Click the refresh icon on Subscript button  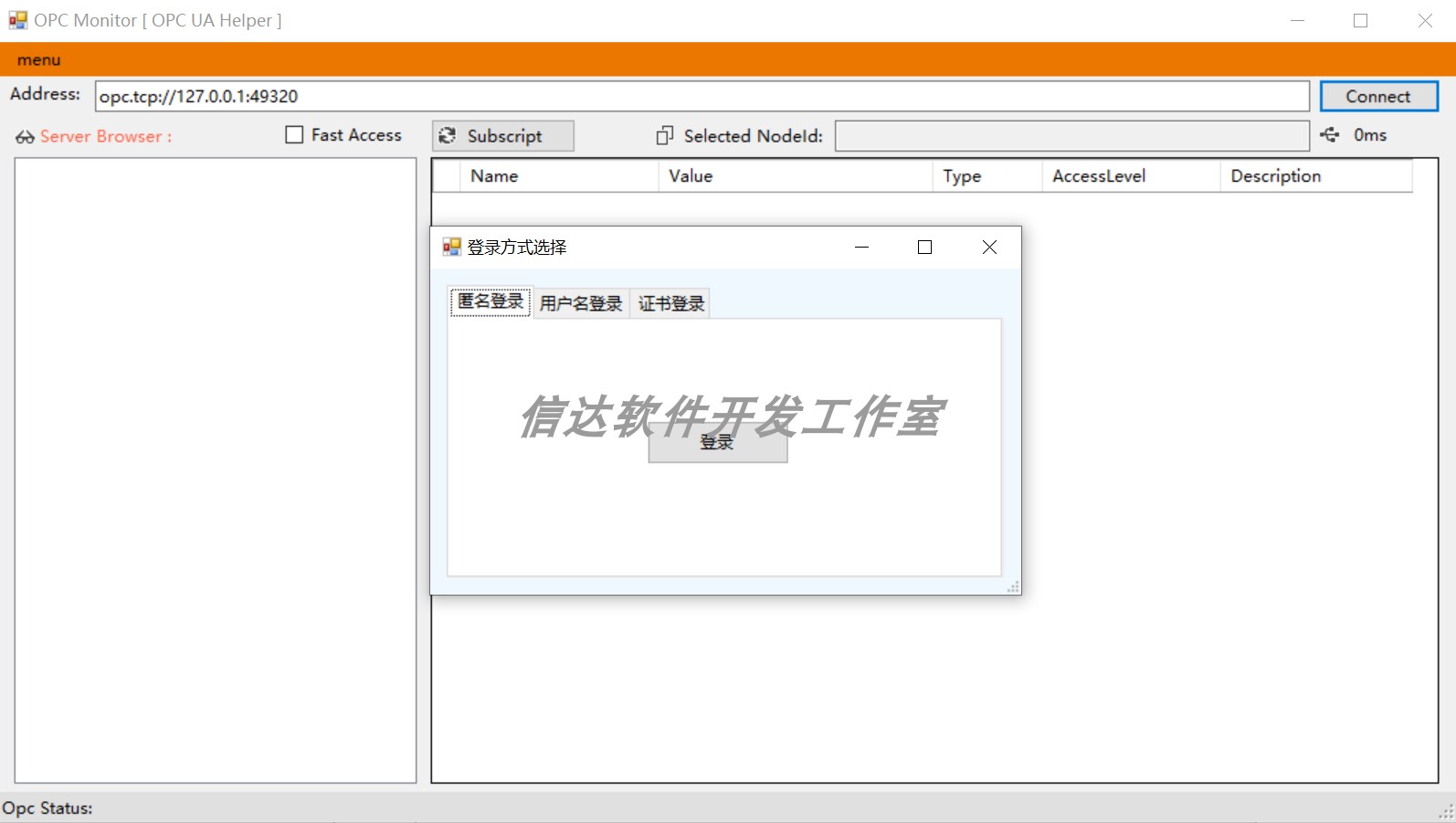pos(448,136)
